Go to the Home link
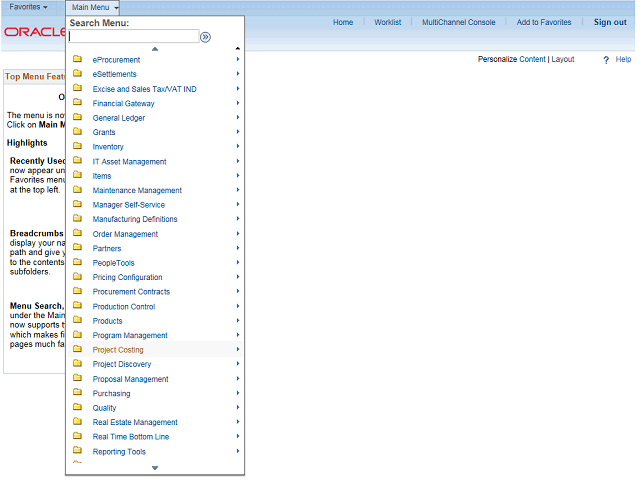The height and width of the screenshot is (480, 640). 343,22
